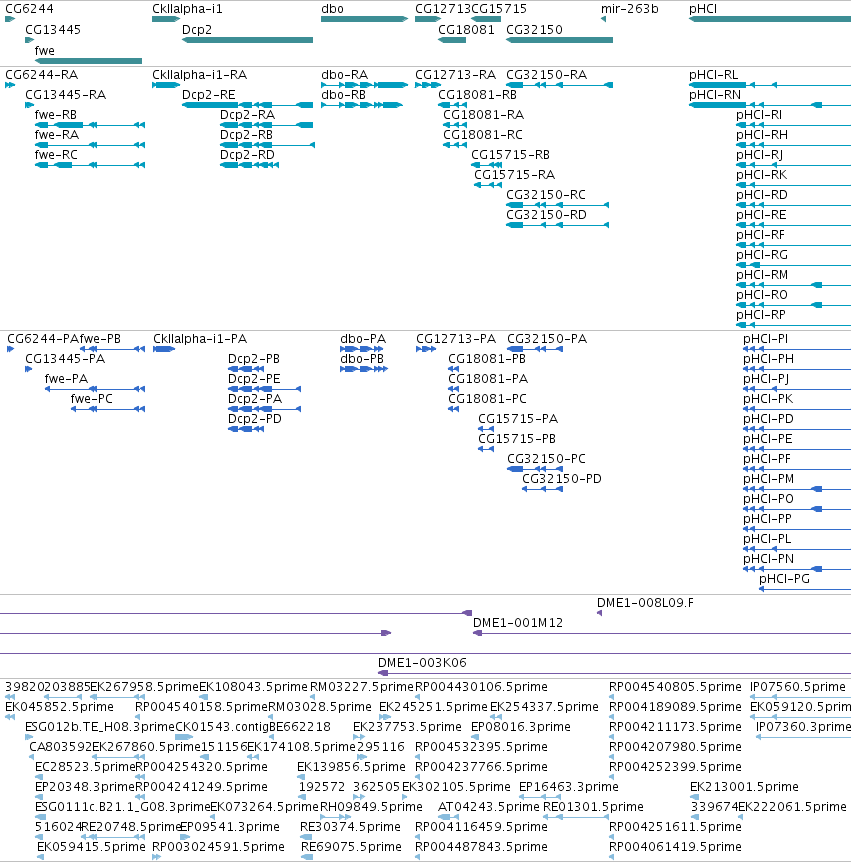
Task: Select the CkIIalpha-i1 gene glyph
Action: coord(166,19)
